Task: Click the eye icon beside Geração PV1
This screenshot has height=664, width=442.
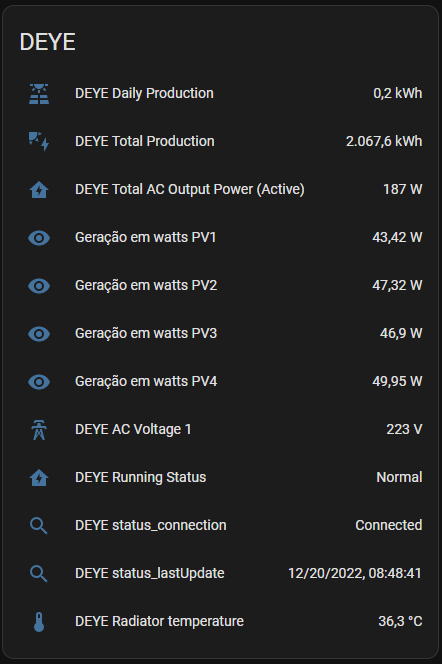Action: (x=39, y=238)
